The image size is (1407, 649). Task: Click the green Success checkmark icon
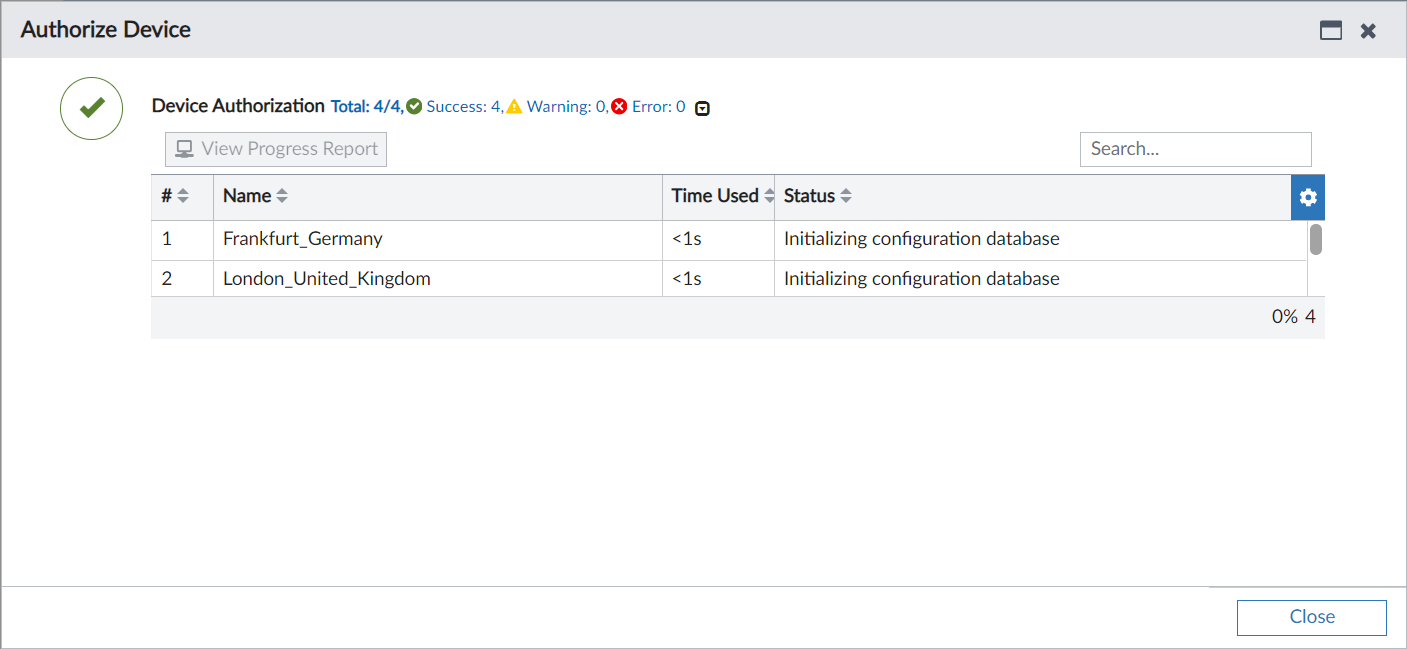[414, 105]
